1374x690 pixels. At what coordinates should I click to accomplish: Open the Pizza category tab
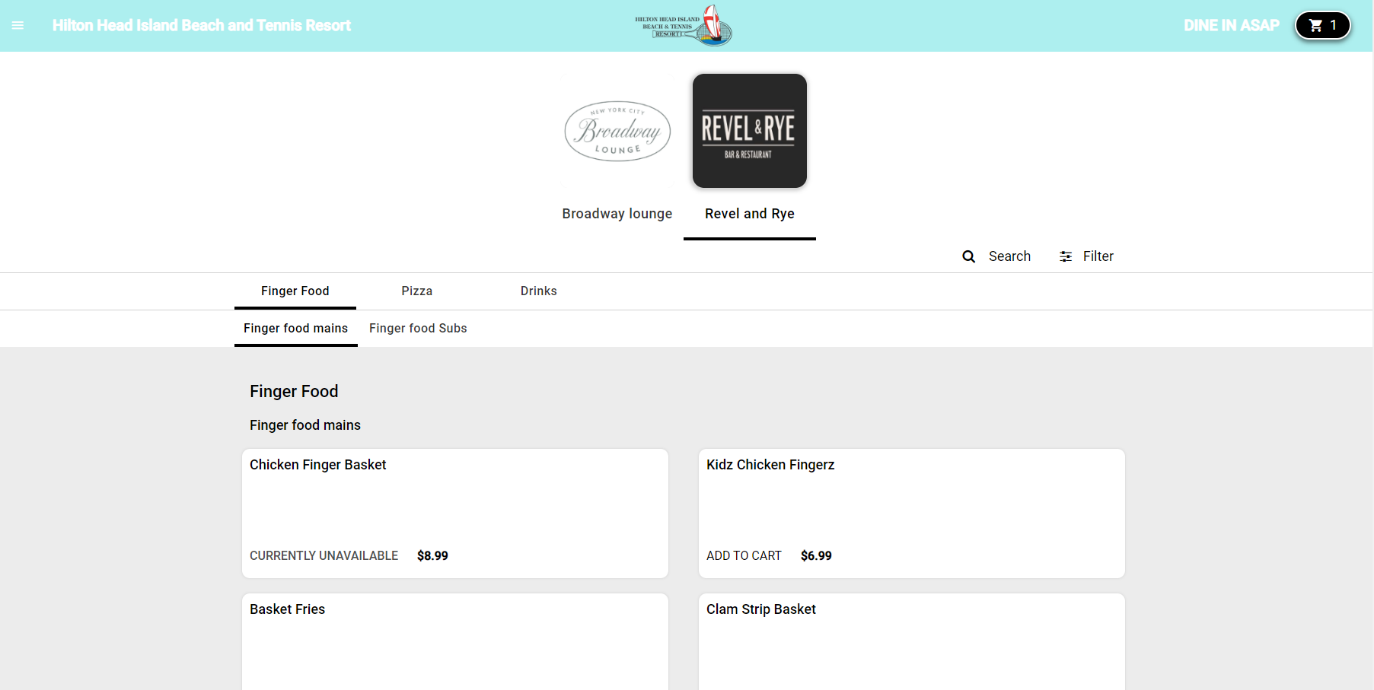tap(417, 291)
